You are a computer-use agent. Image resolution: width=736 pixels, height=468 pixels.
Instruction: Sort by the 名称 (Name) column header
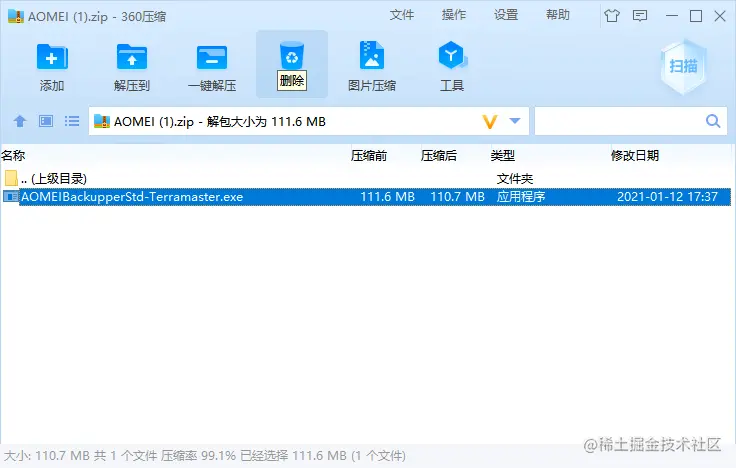click(x=13, y=155)
